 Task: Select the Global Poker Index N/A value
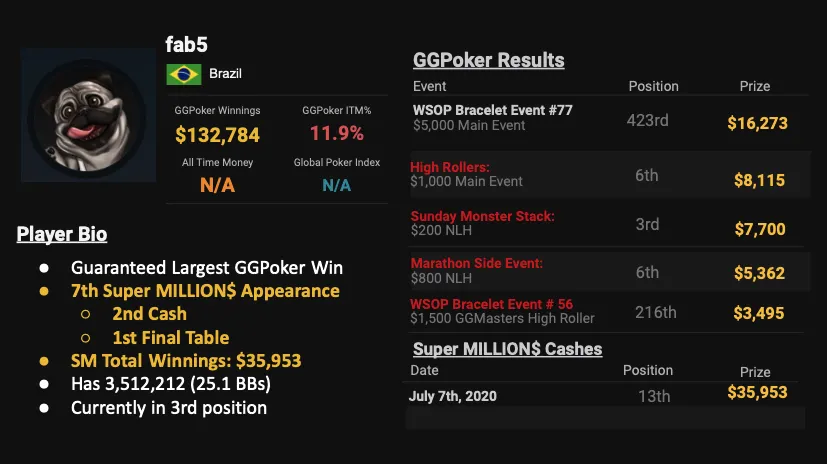pyautogui.click(x=336, y=185)
